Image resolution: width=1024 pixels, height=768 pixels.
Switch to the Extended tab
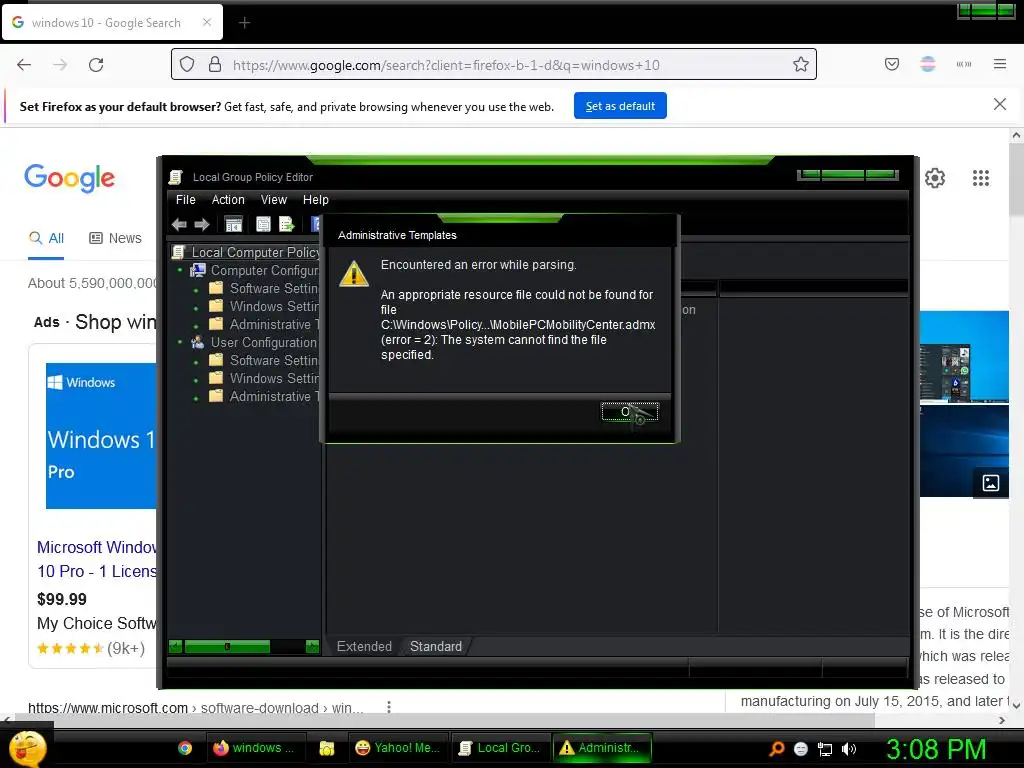(x=364, y=647)
